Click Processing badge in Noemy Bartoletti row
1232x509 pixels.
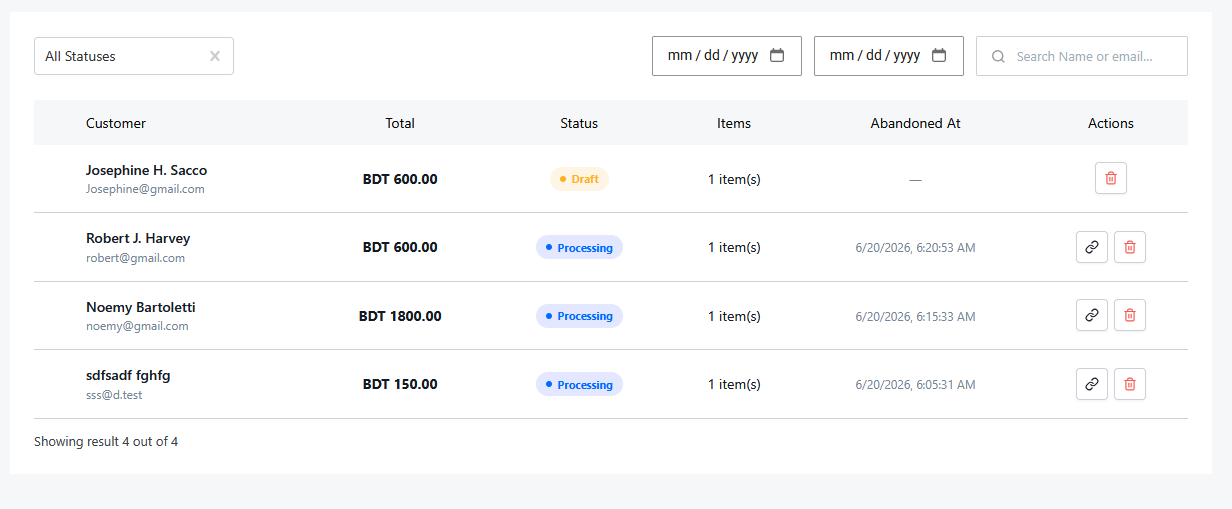coord(579,316)
